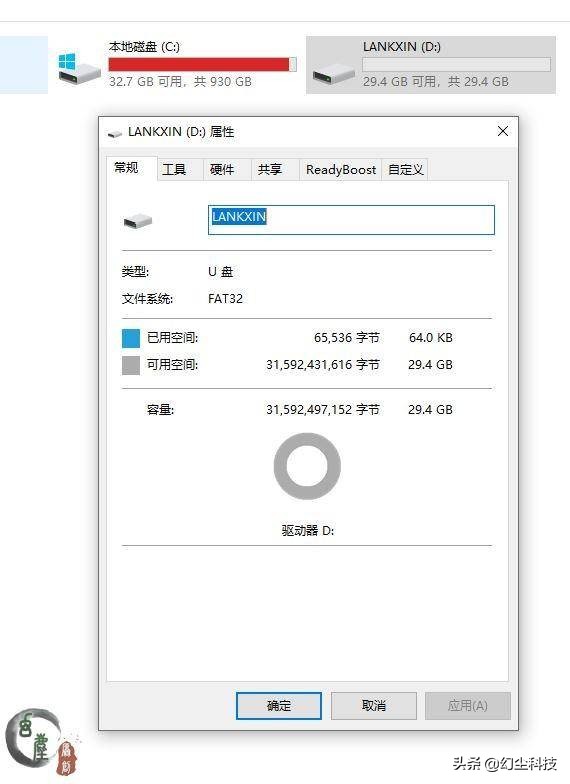The image size is (570, 784).
Task: Open the ReadyBoost tab
Action: (x=340, y=170)
